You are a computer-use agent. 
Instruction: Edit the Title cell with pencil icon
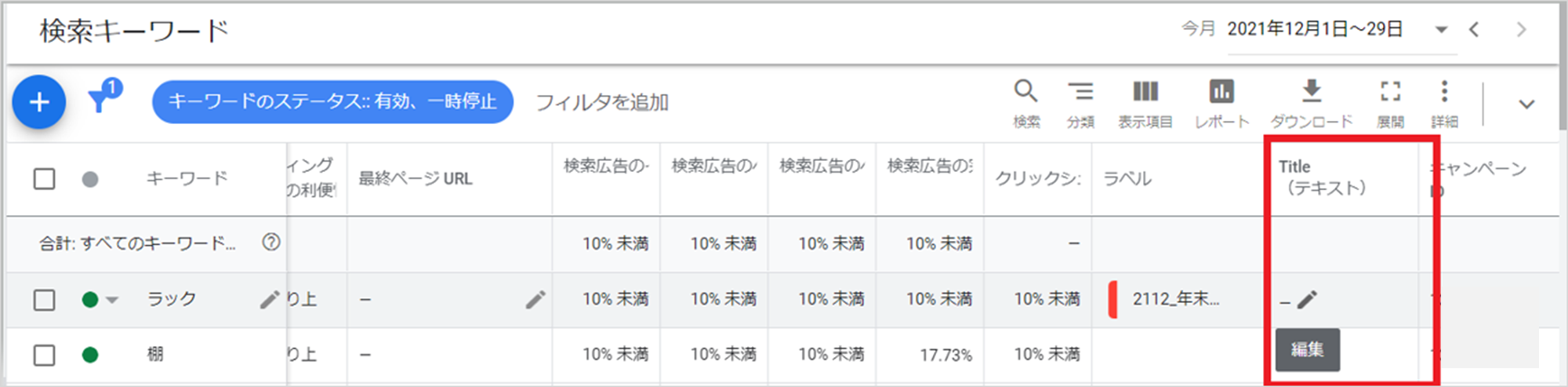[x=1307, y=299]
